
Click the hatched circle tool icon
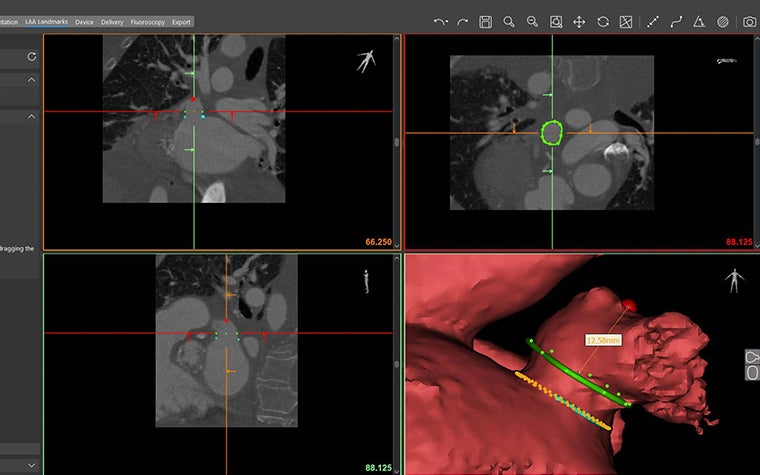(722, 22)
